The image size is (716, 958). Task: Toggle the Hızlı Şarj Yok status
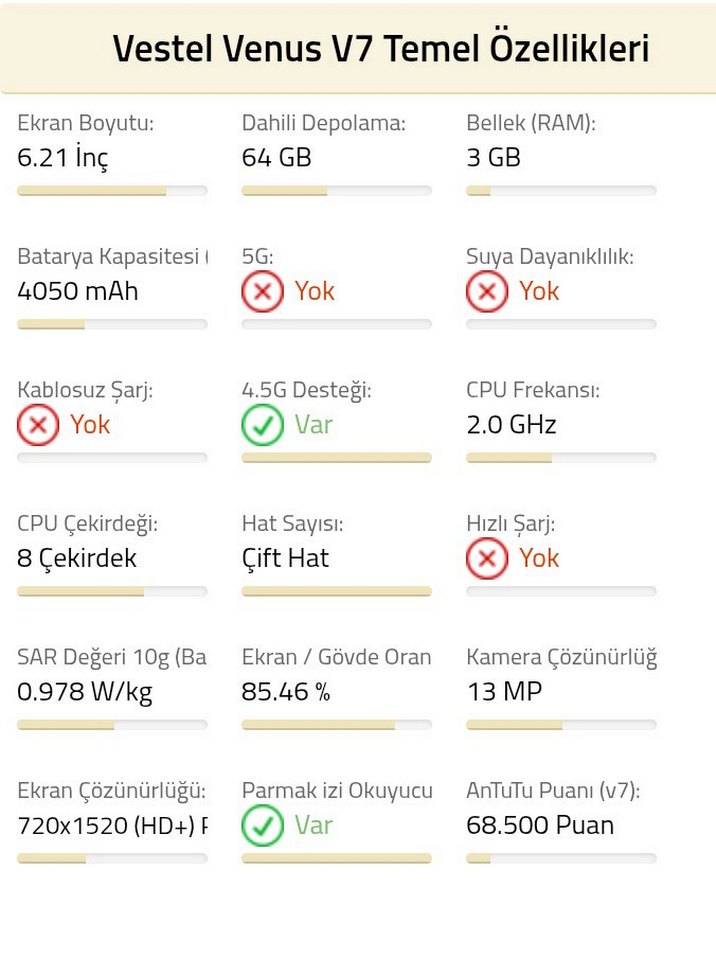pos(539,559)
